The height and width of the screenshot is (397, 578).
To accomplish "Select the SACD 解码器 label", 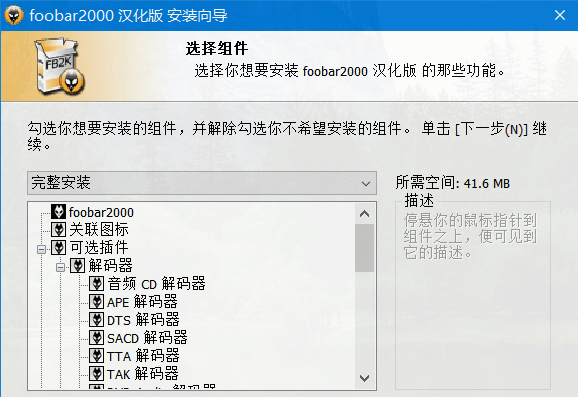I will (x=147, y=338).
